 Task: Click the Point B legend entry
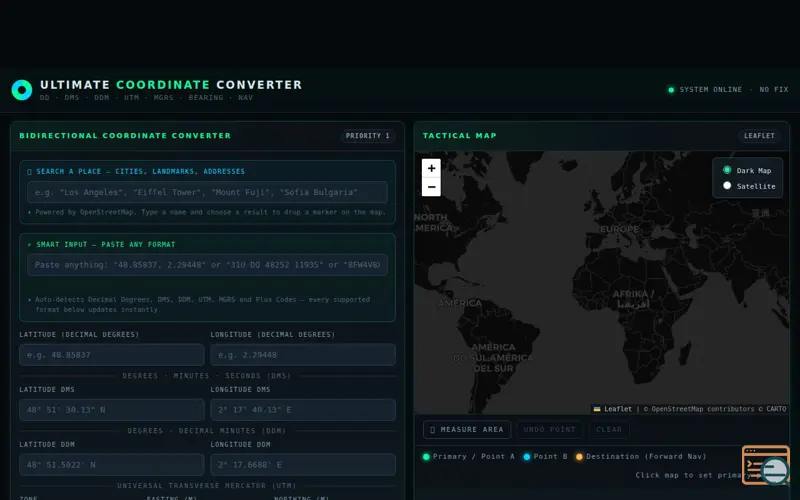coord(545,457)
